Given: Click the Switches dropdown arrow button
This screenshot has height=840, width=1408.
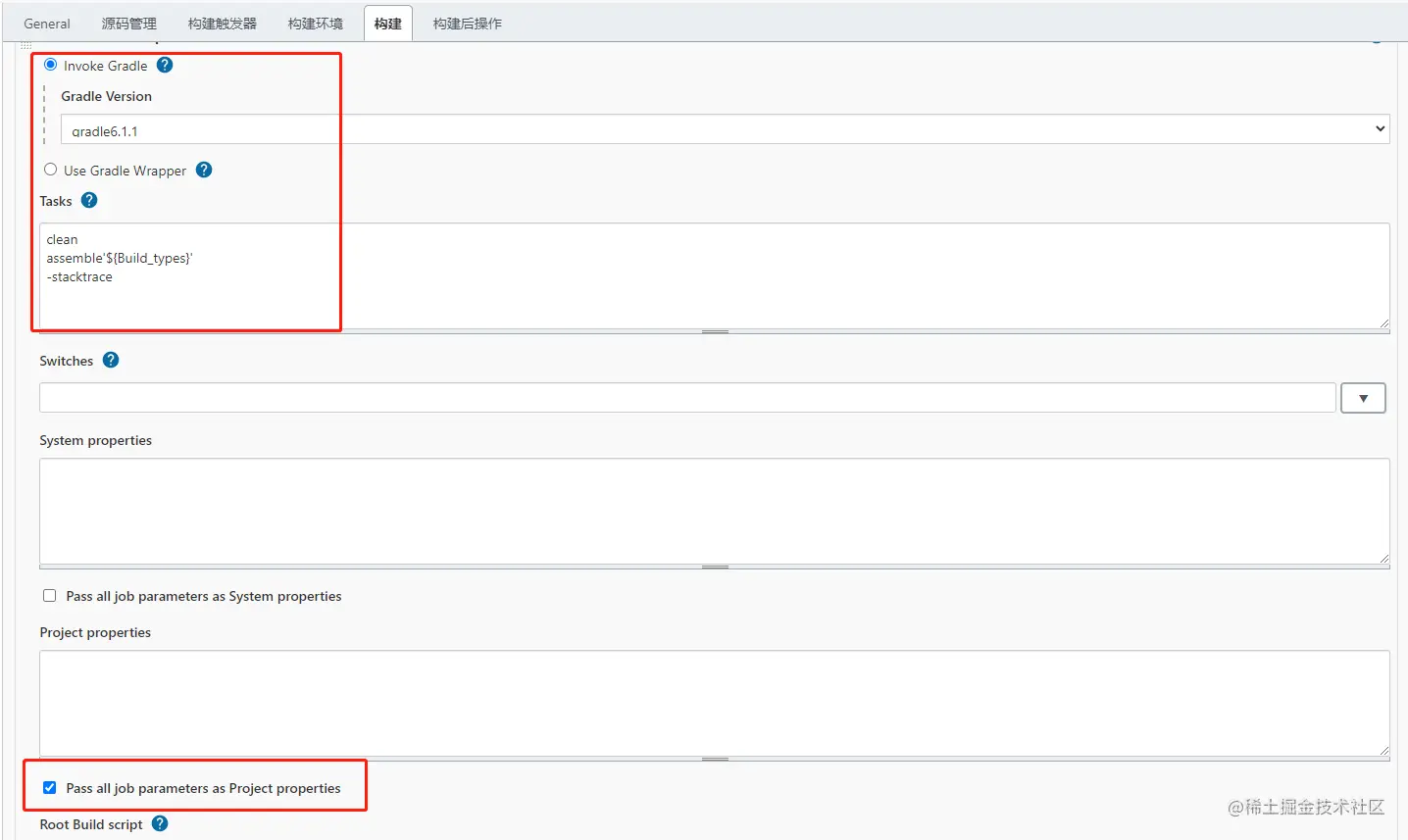Looking at the screenshot, I should 1363,397.
